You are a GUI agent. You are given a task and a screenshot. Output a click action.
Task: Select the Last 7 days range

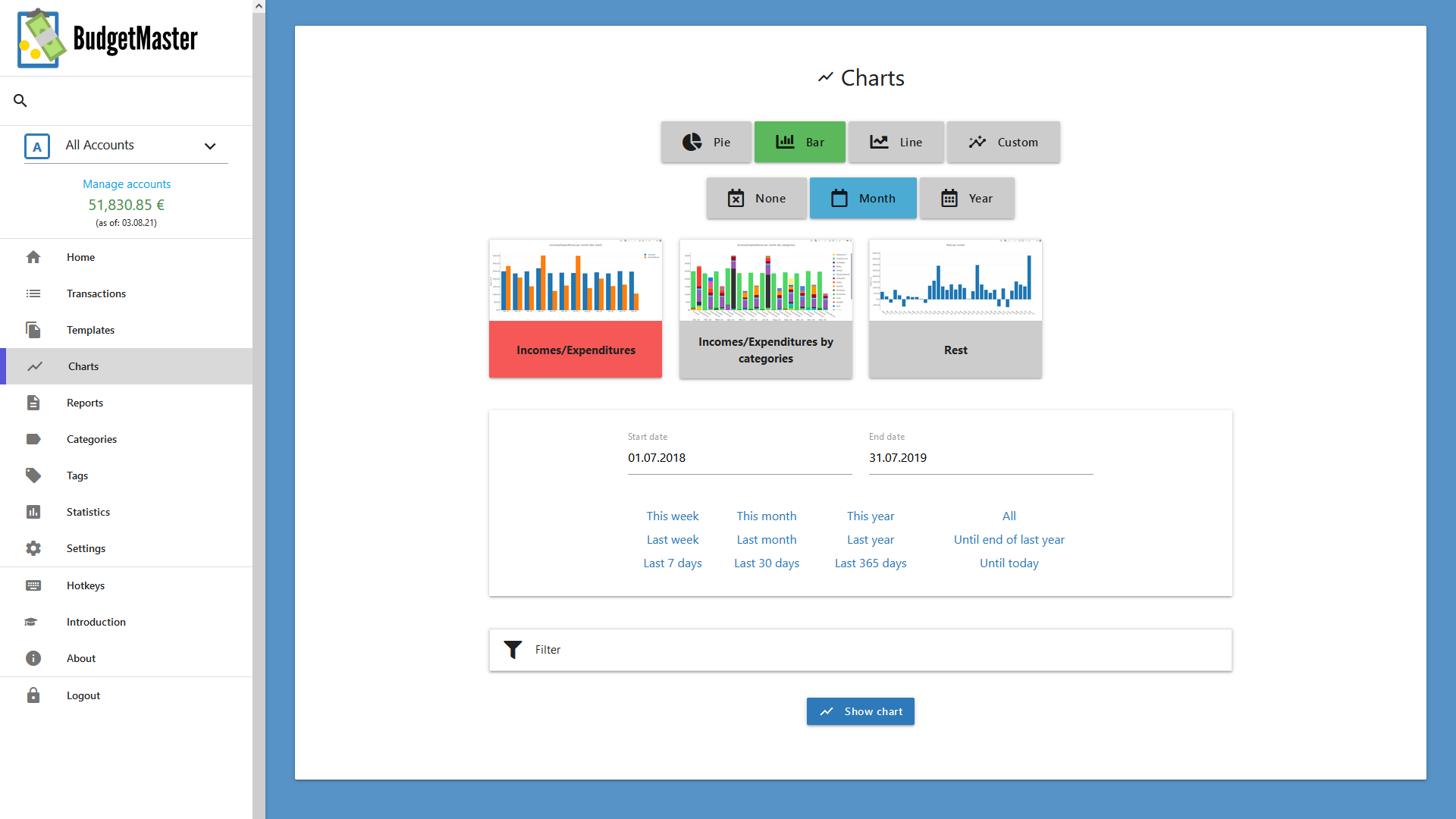pos(673,563)
